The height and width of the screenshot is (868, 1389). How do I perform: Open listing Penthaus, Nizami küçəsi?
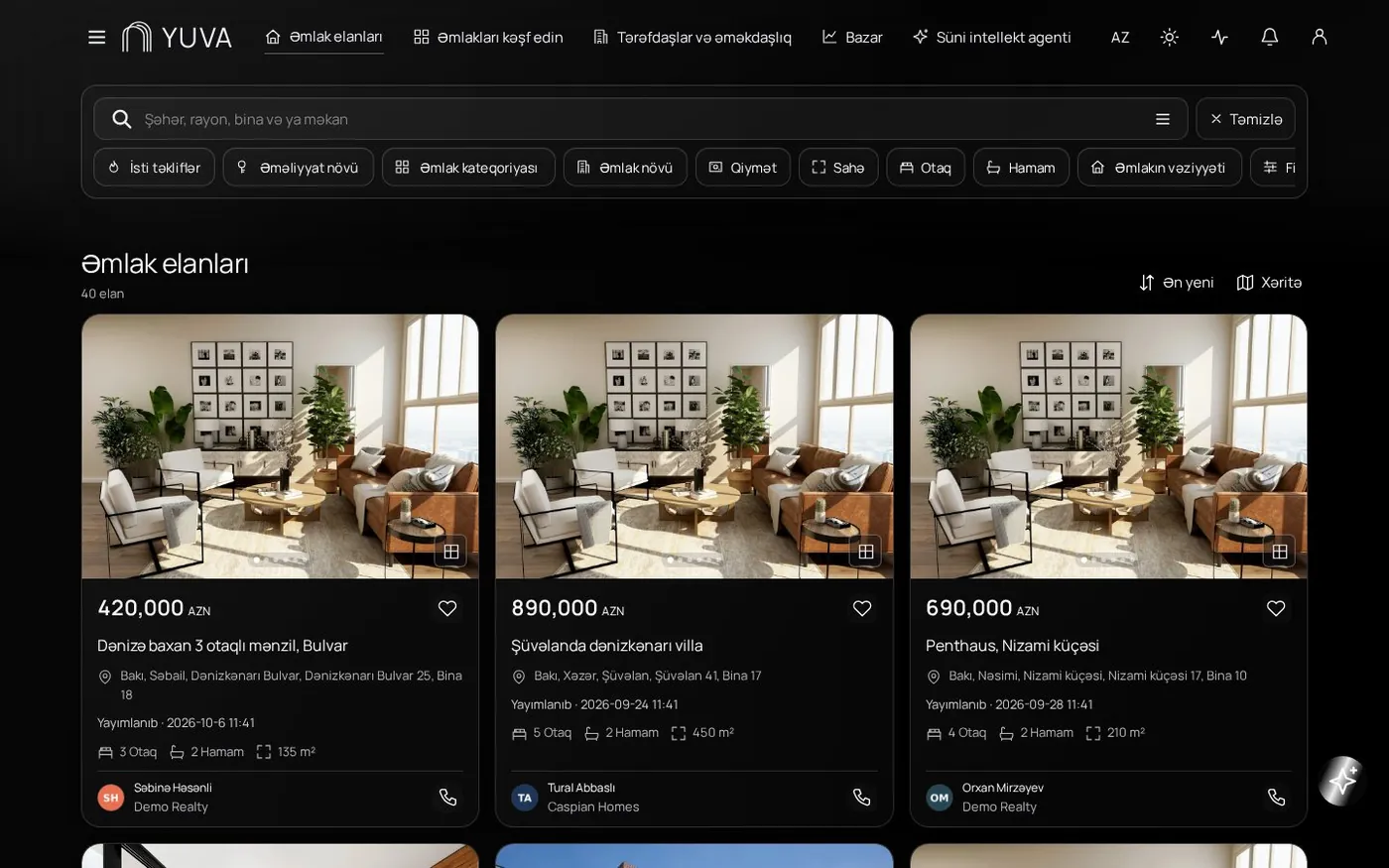pyautogui.click(x=1012, y=646)
